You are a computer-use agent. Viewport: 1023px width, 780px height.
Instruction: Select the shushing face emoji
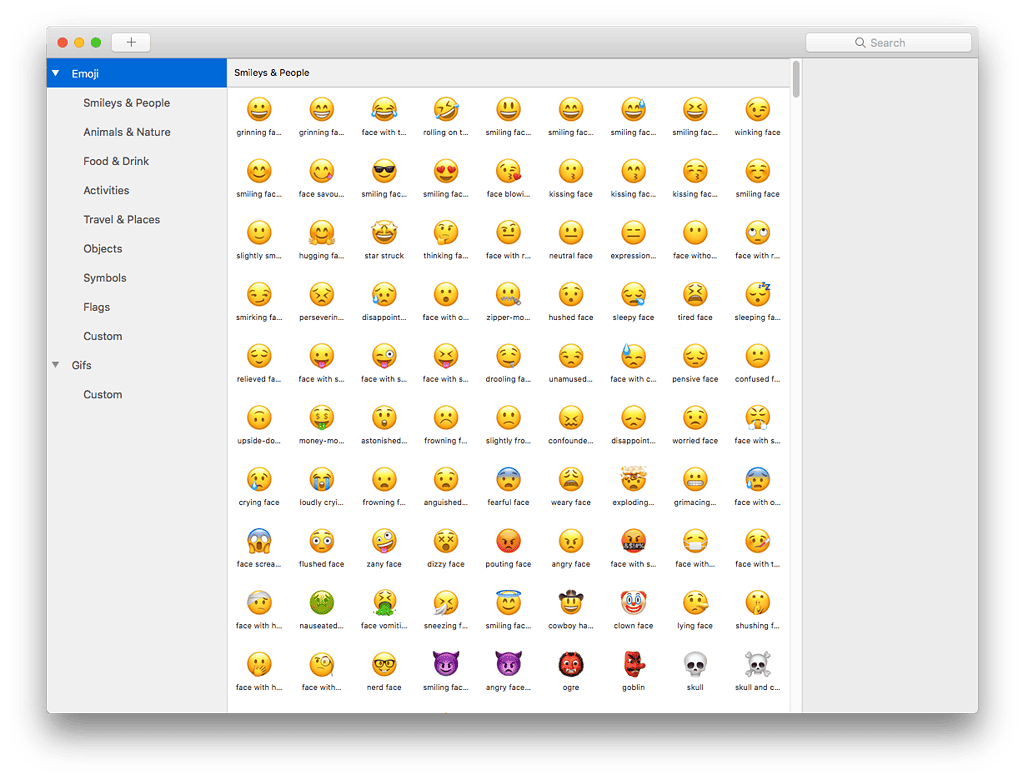click(757, 603)
